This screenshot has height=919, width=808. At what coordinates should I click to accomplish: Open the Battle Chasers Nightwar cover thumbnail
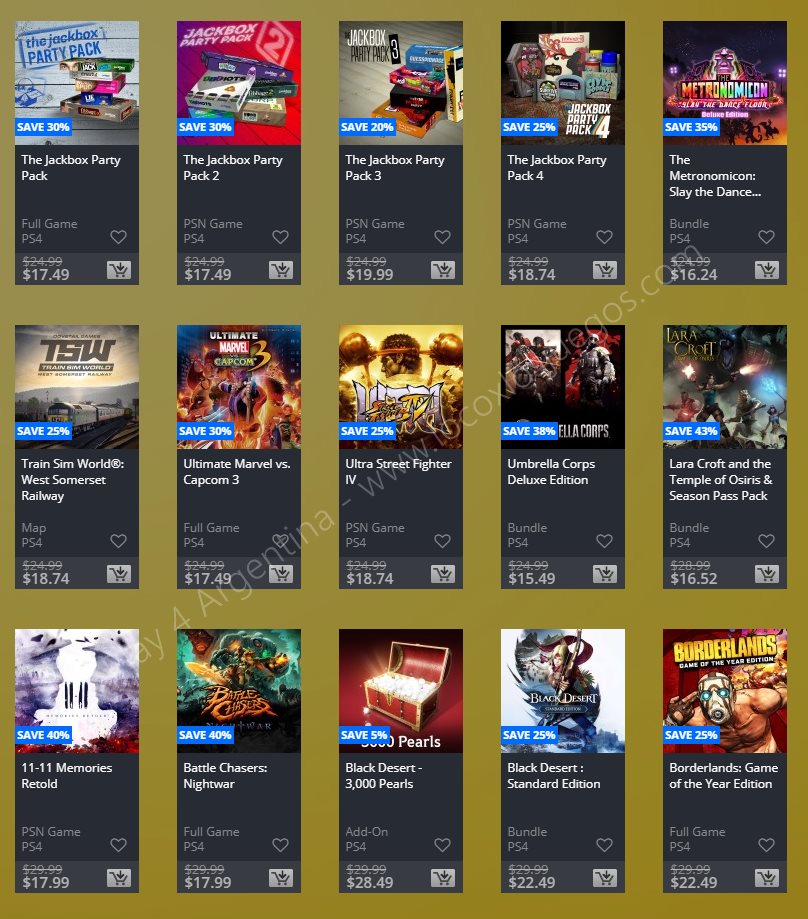(239, 691)
